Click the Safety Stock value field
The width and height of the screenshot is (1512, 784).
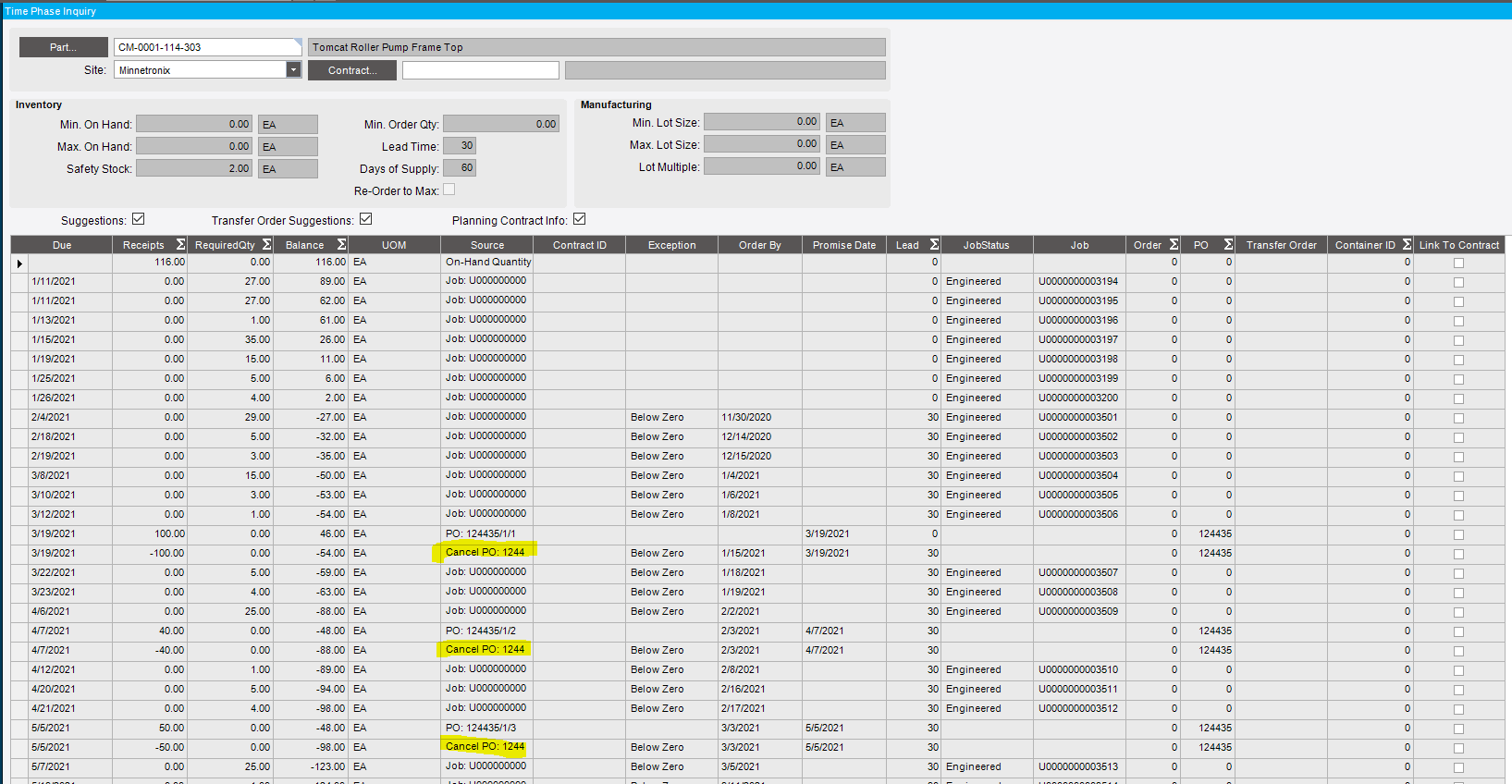(x=194, y=168)
